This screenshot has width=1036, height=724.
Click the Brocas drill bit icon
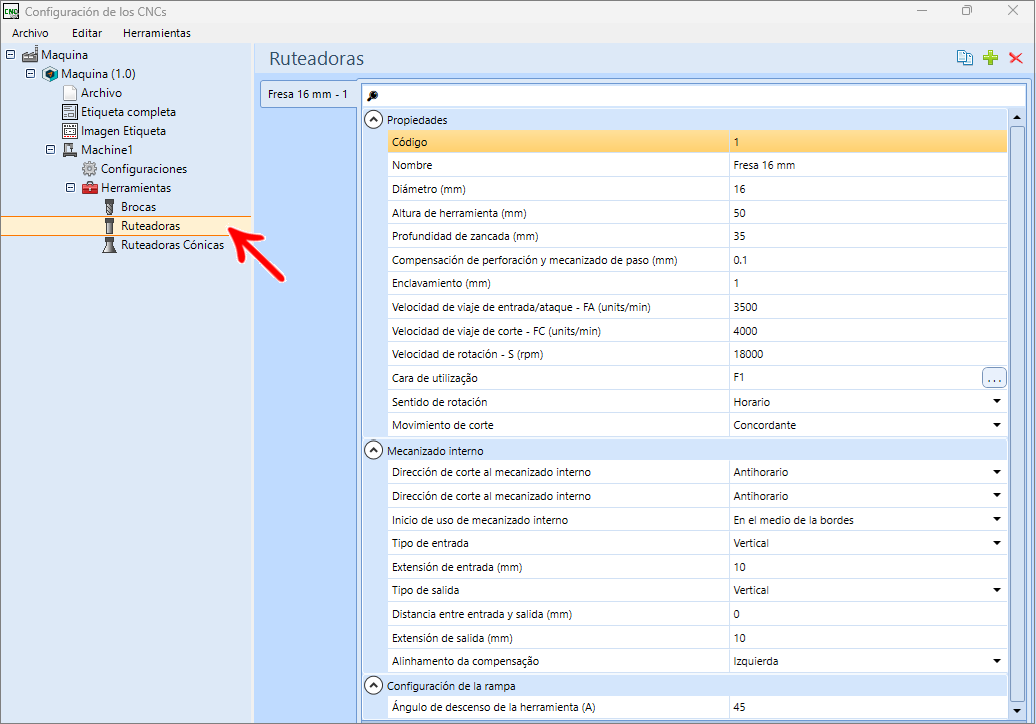coord(110,207)
